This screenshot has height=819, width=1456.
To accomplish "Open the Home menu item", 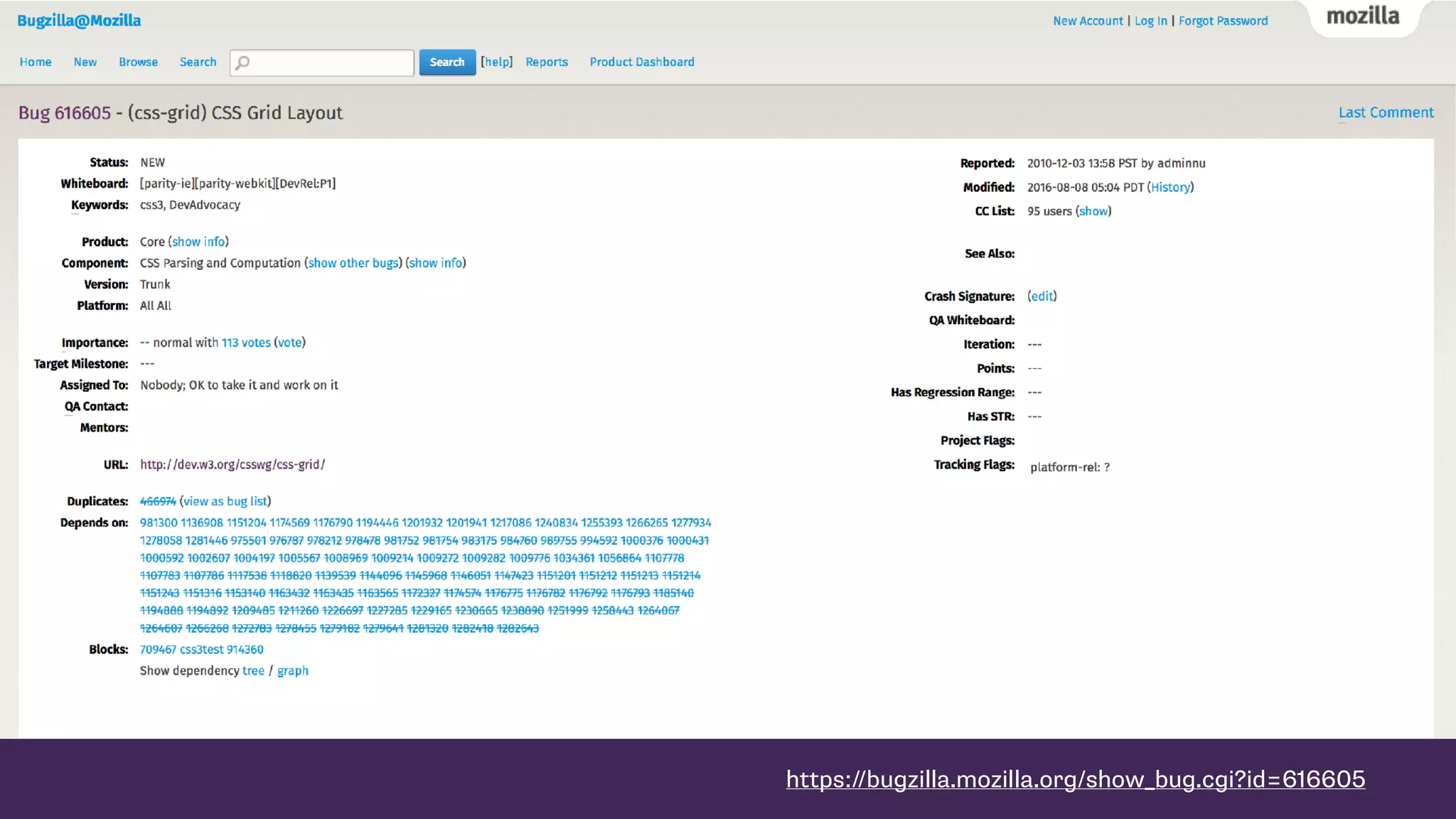I will click(36, 63).
